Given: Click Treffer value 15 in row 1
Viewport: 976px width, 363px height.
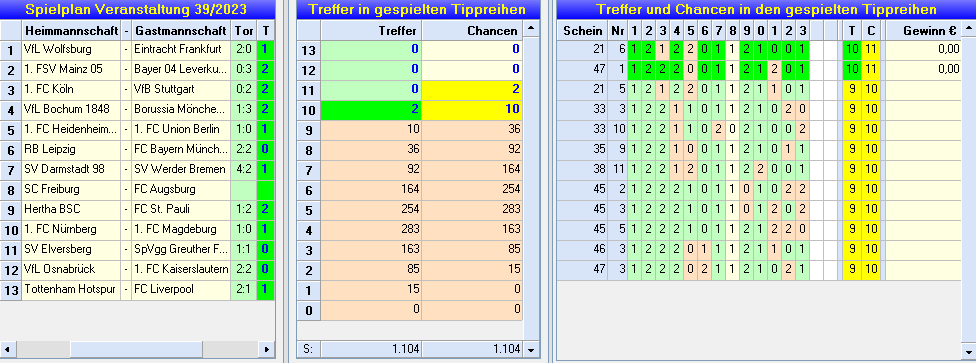Looking at the screenshot, I should point(371,290).
